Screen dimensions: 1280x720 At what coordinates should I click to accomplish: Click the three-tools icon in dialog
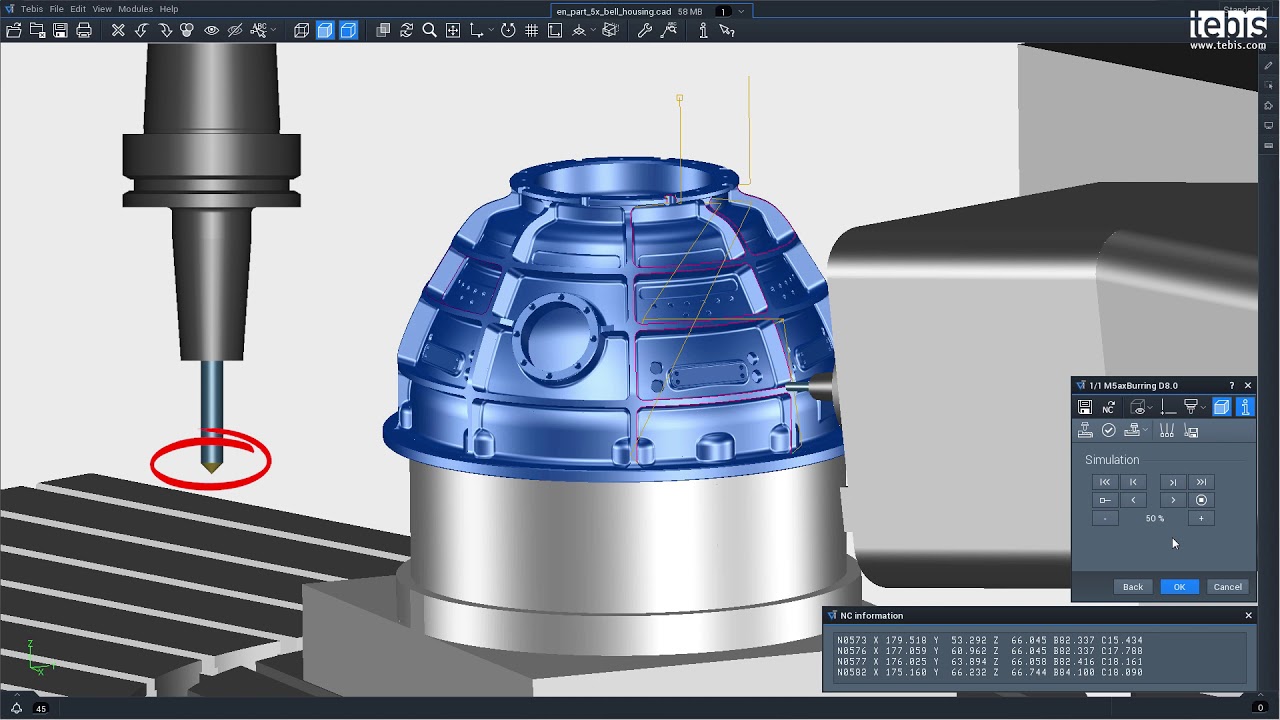(1167, 430)
